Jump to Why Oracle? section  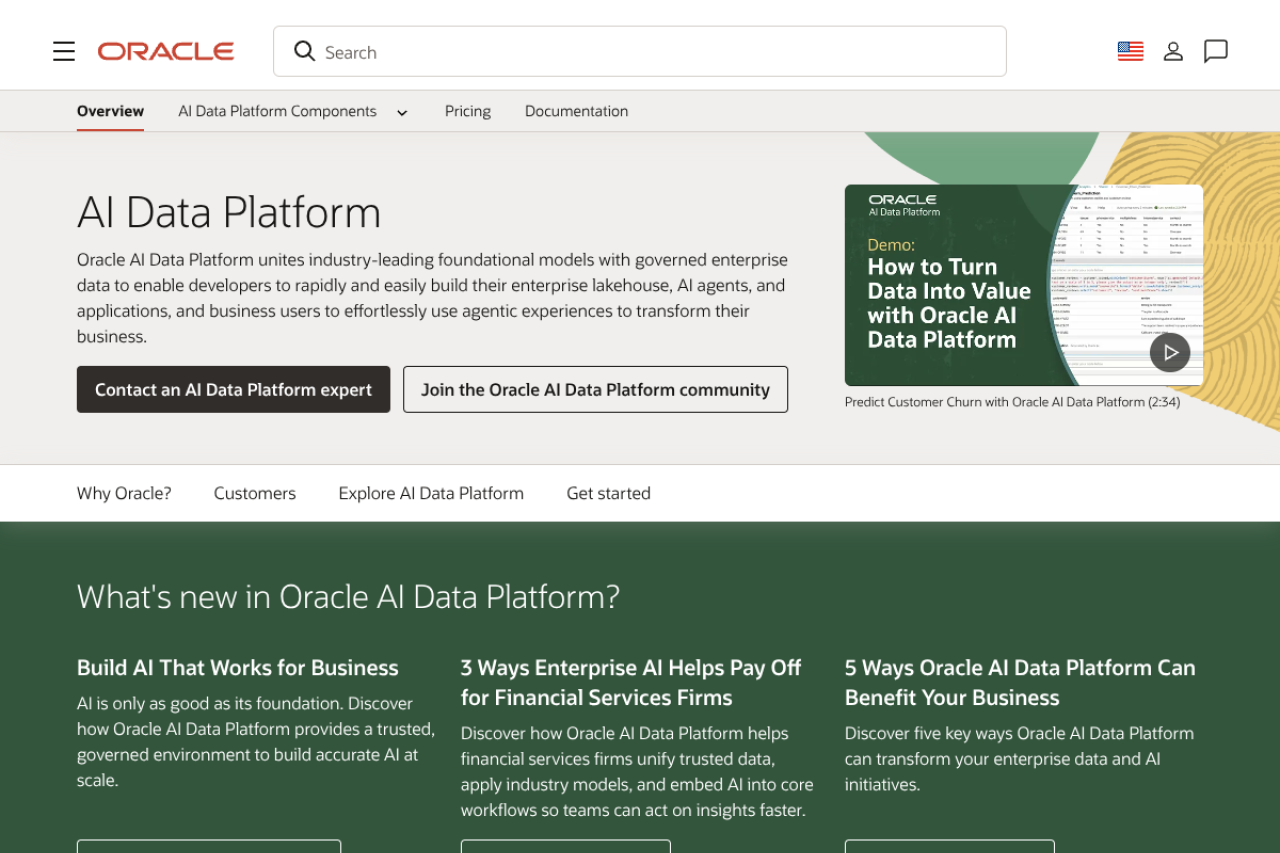pyautogui.click(x=124, y=493)
